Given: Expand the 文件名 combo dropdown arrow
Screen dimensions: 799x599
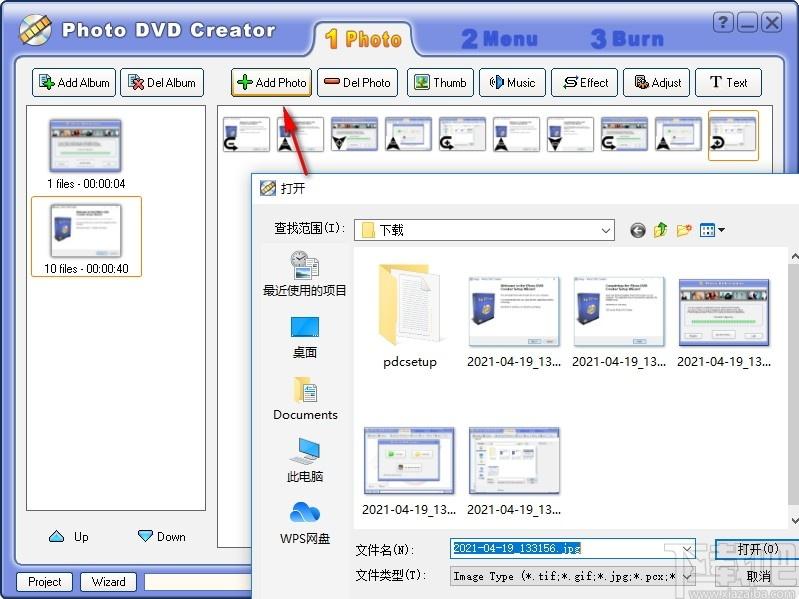Looking at the screenshot, I should coord(687,549).
